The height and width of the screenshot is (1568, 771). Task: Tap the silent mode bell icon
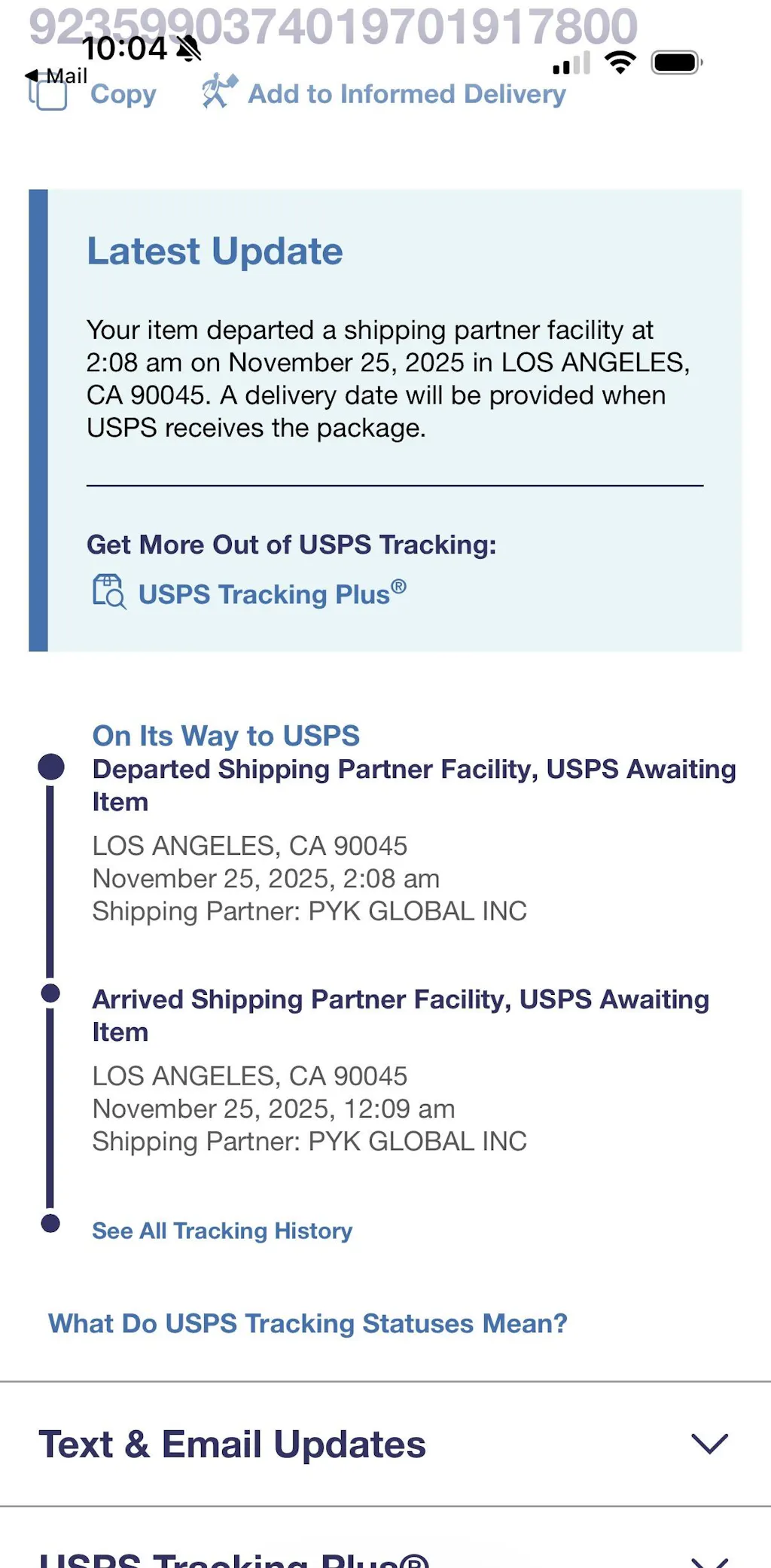[189, 49]
